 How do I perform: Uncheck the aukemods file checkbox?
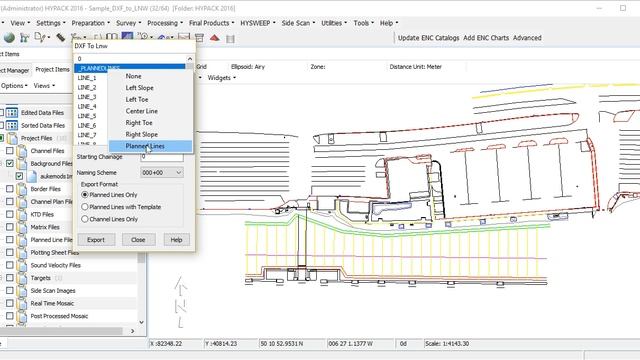(19, 176)
